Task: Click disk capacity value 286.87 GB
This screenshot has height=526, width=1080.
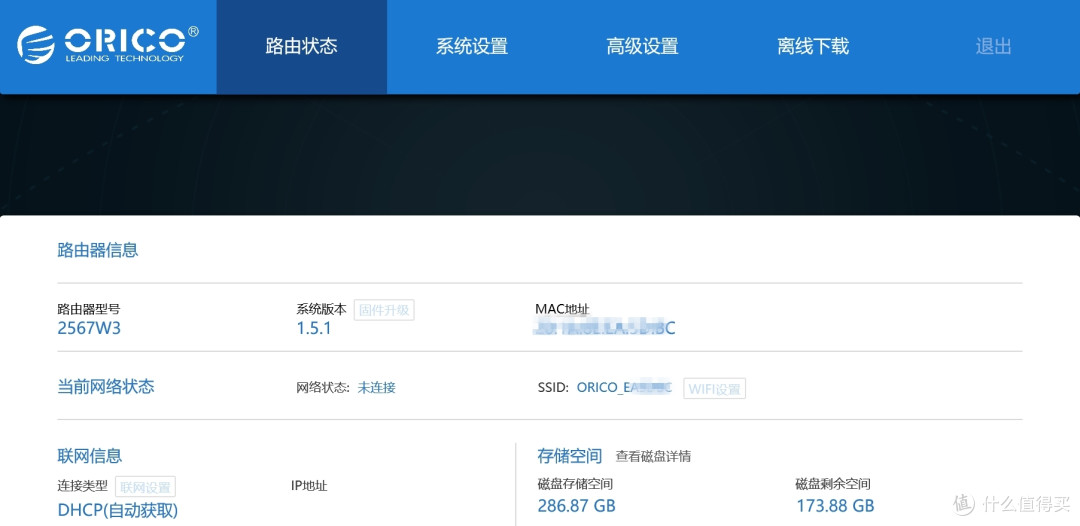Action: pyautogui.click(x=576, y=506)
